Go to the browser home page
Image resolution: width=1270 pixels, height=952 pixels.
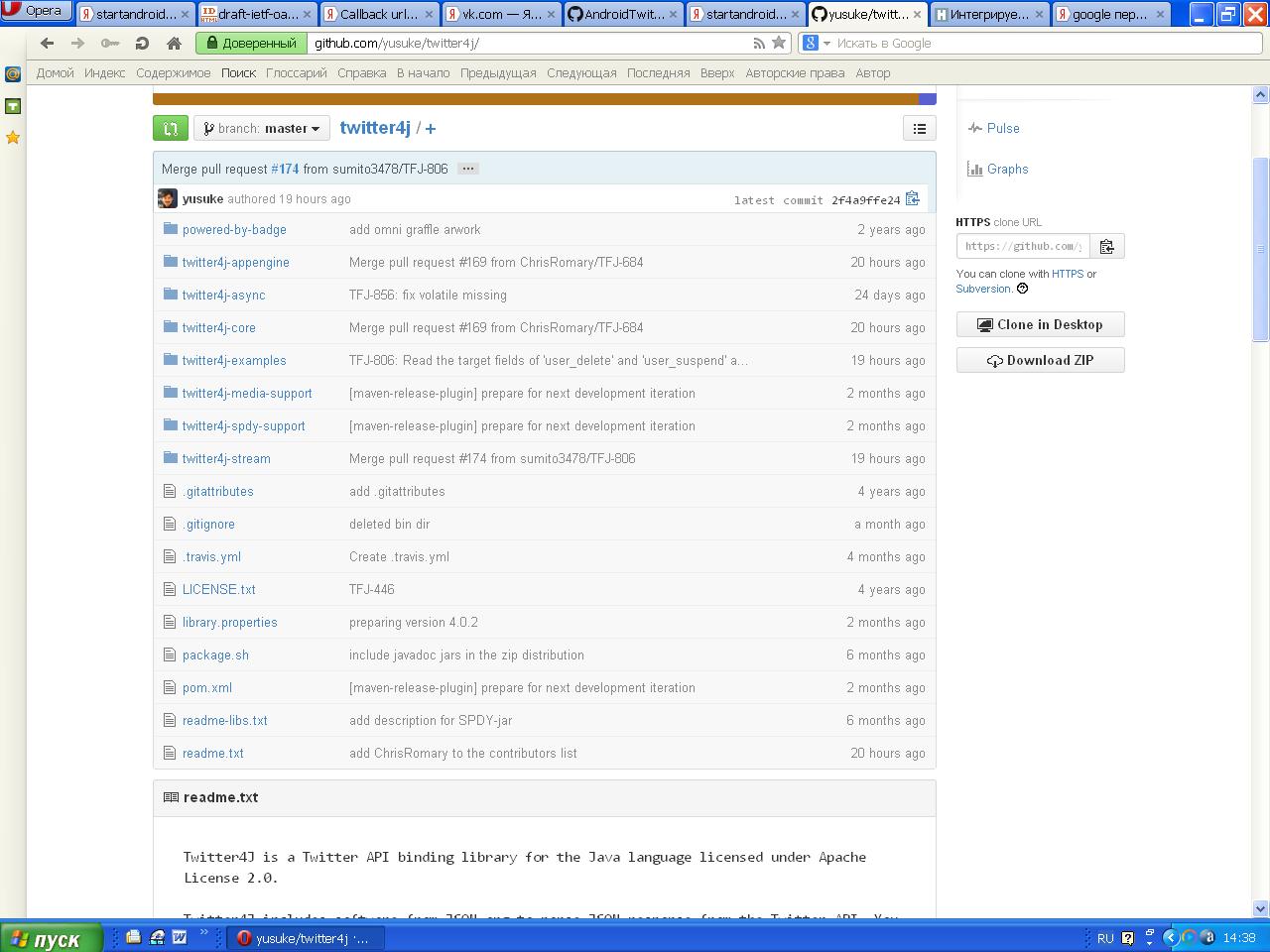[174, 43]
